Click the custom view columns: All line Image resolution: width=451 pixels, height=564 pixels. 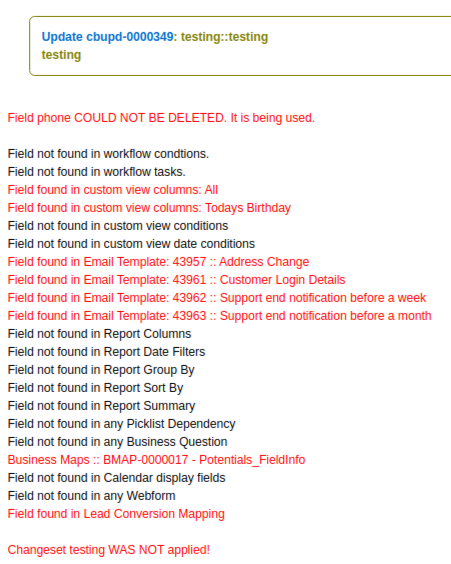pyautogui.click(x=113, y=190)
